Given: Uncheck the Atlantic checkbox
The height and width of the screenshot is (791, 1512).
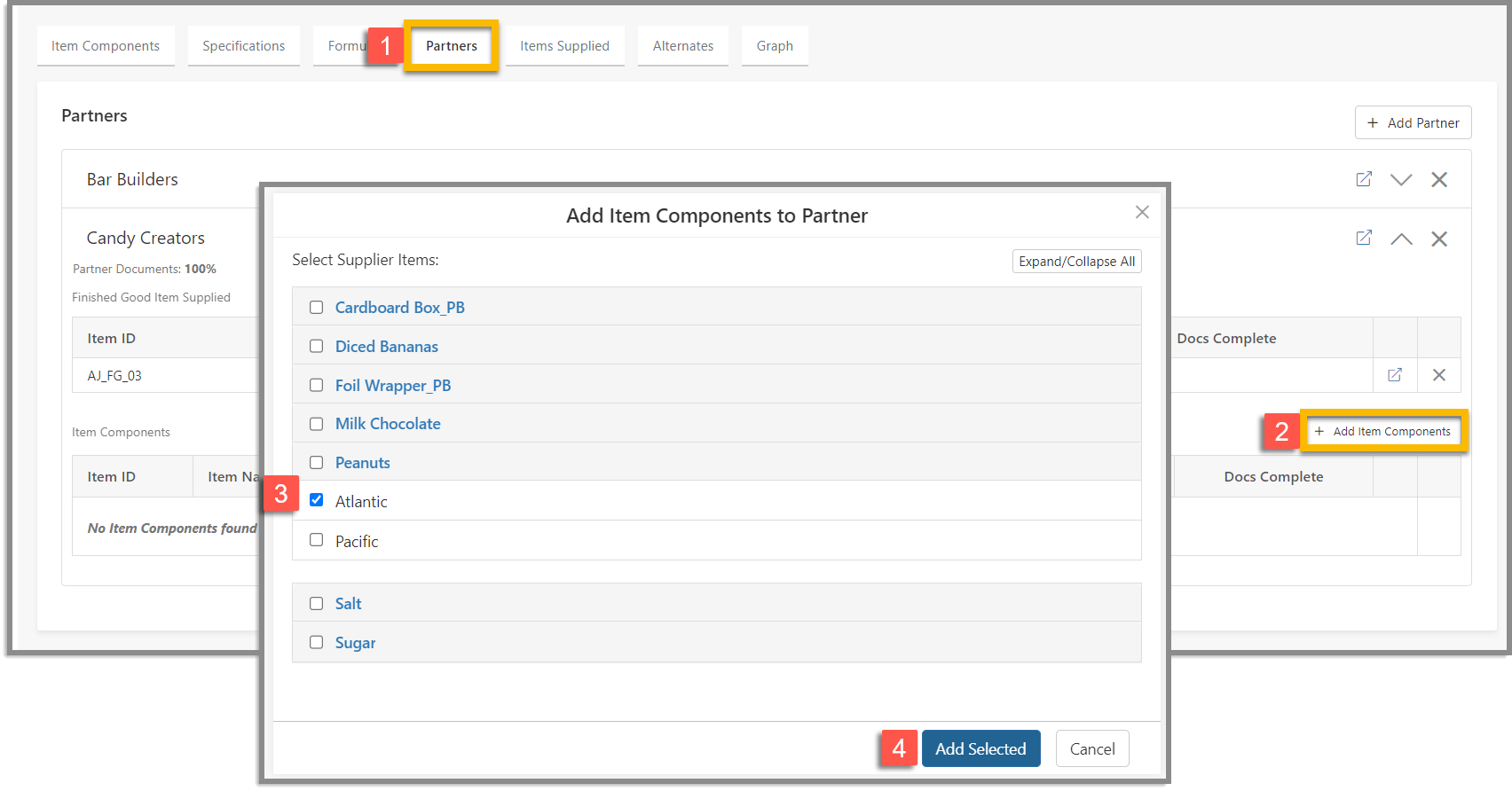Looking at the screenshot, I should [316, 500].
